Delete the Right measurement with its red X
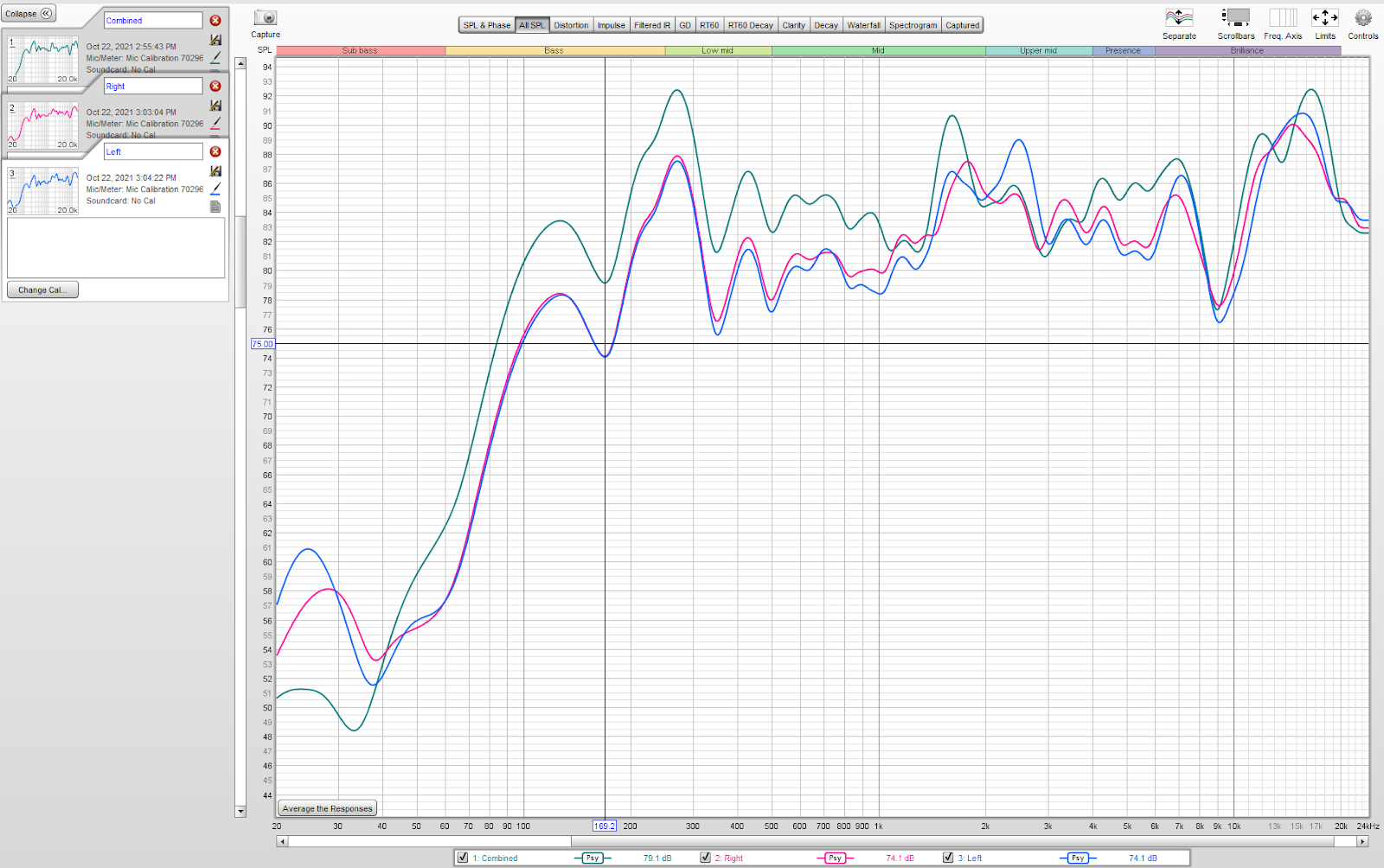1384x868 pixels. click(215, 86)
